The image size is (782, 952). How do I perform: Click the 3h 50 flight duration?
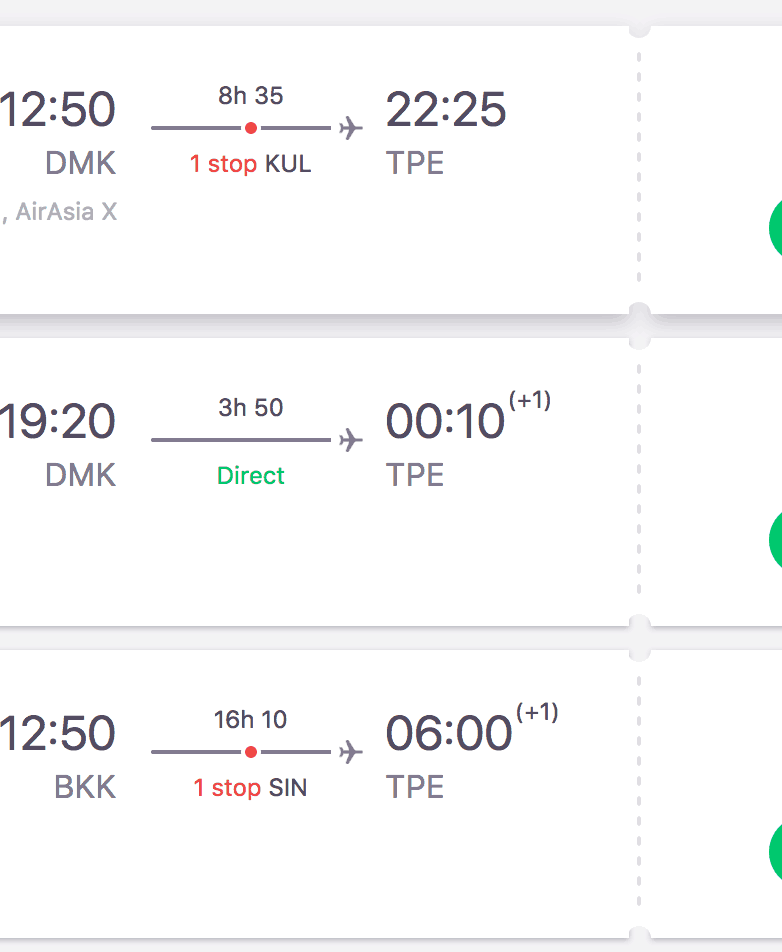[x=251, y=408]
